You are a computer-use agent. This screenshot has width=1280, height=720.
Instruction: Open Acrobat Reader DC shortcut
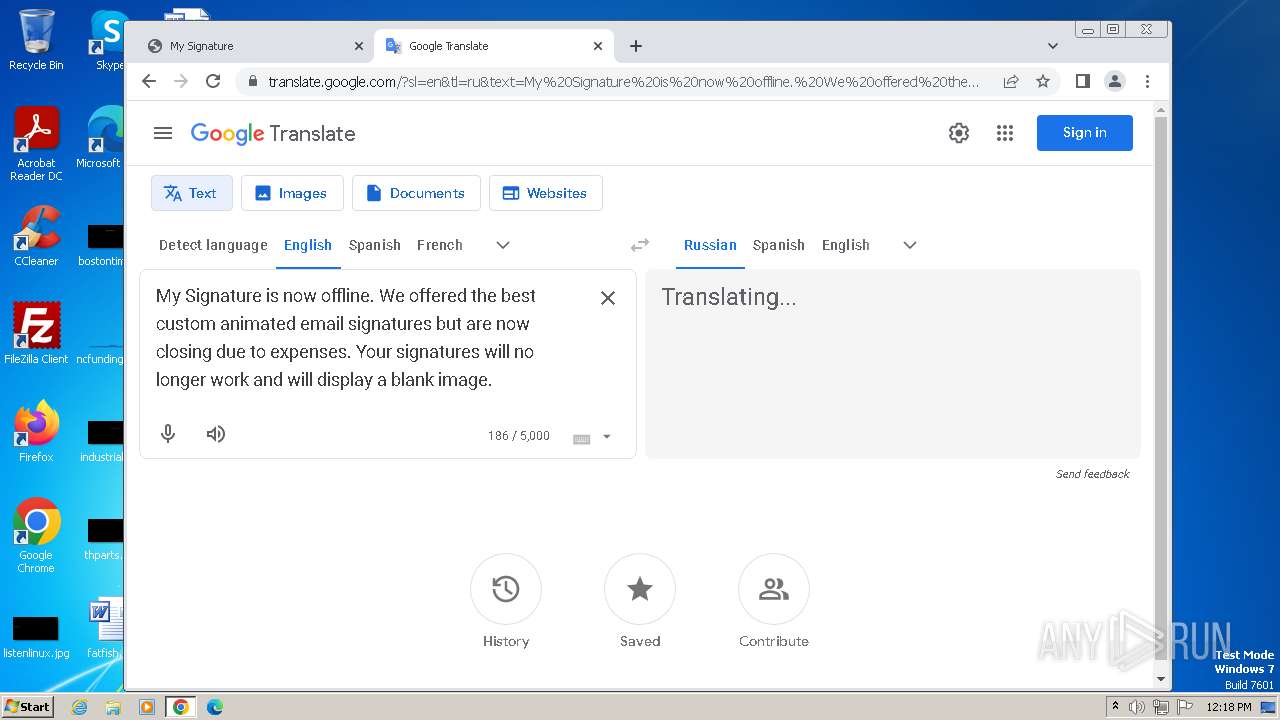point(36,144)
